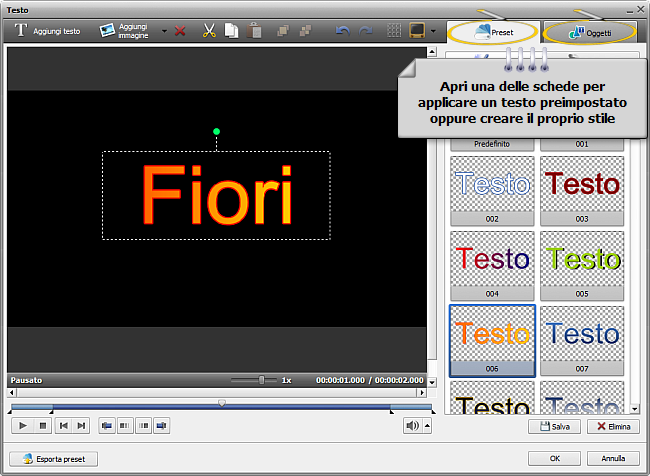Screen dimensions: 650x476
Task: Click the Salva button
Action: 553,426
